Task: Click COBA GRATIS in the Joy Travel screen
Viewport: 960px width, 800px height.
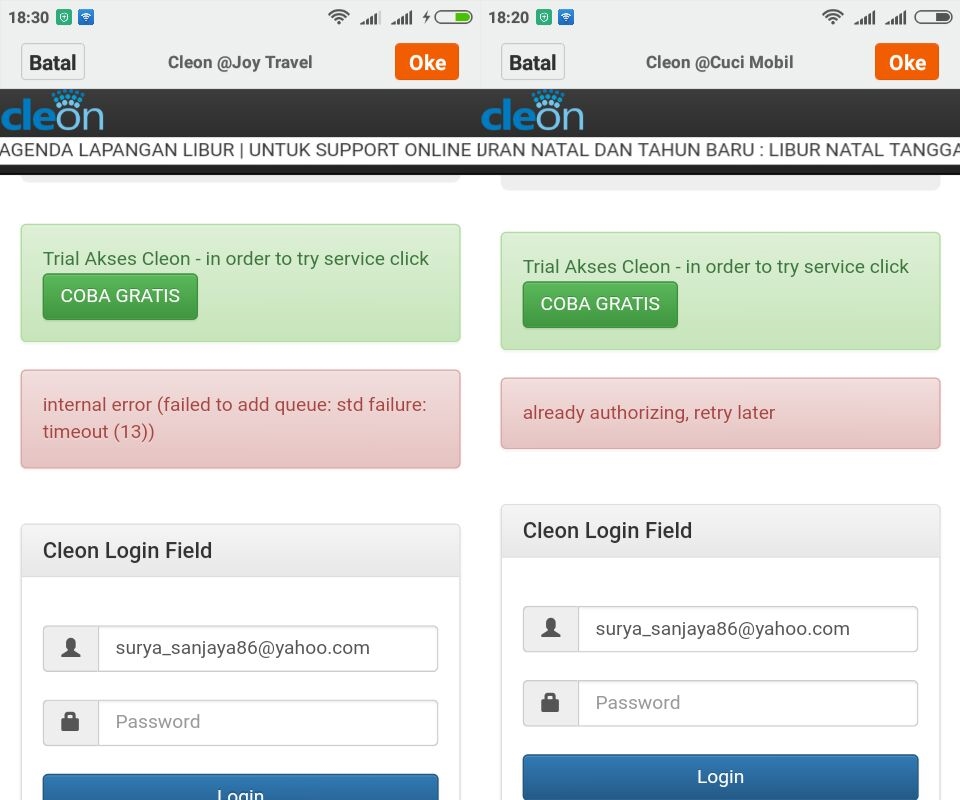Action: 120,296
